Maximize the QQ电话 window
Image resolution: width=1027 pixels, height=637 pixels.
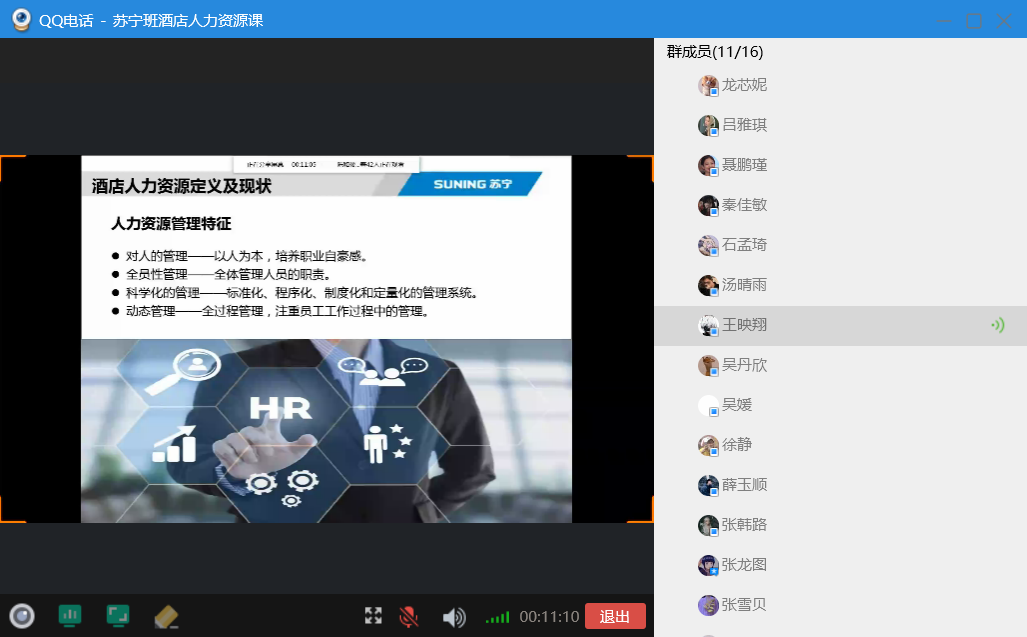pos(972,20)
